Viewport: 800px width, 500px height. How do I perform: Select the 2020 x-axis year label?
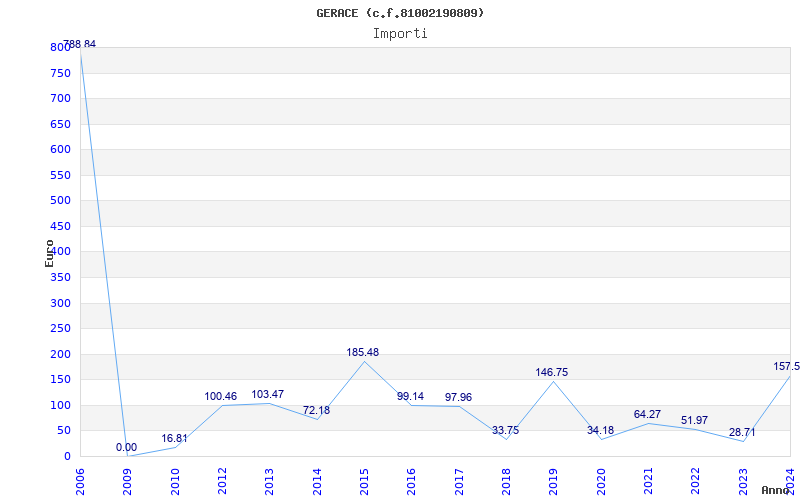pos(601,482)
